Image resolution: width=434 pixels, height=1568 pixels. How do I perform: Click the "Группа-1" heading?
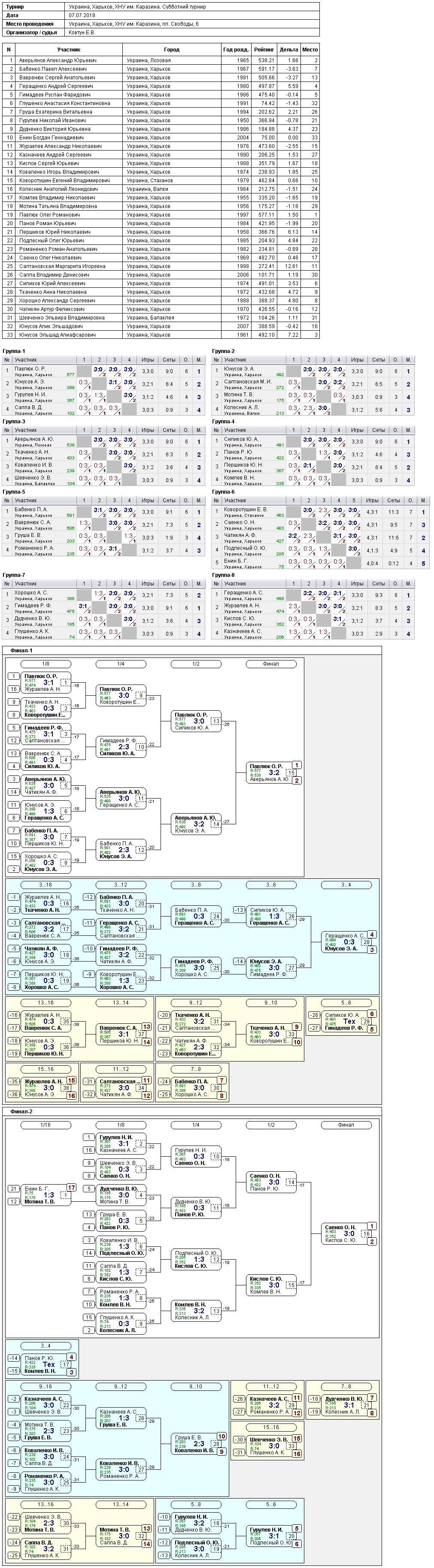pos(14,351)
